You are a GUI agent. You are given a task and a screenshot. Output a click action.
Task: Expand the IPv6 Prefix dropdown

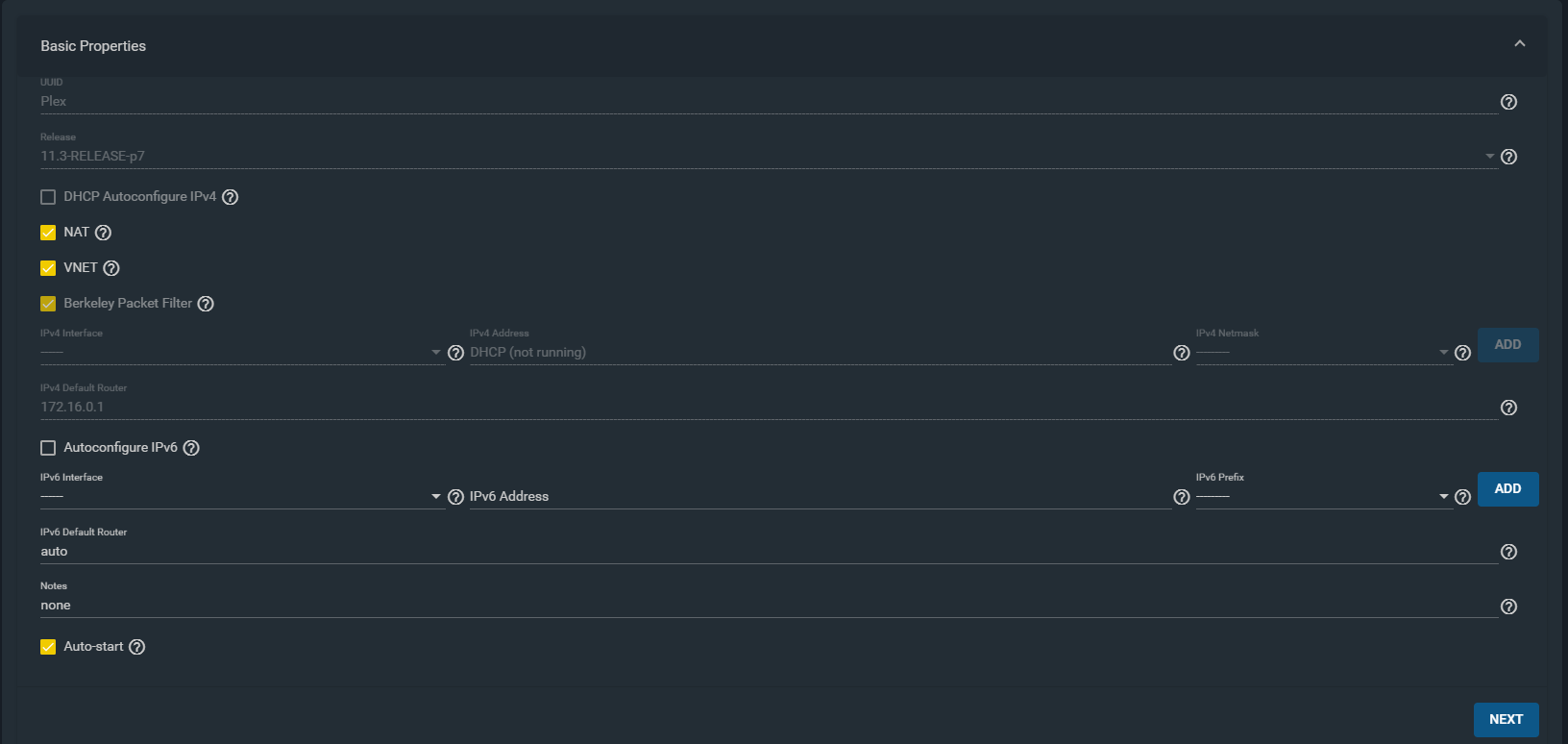pos(1322,497)
